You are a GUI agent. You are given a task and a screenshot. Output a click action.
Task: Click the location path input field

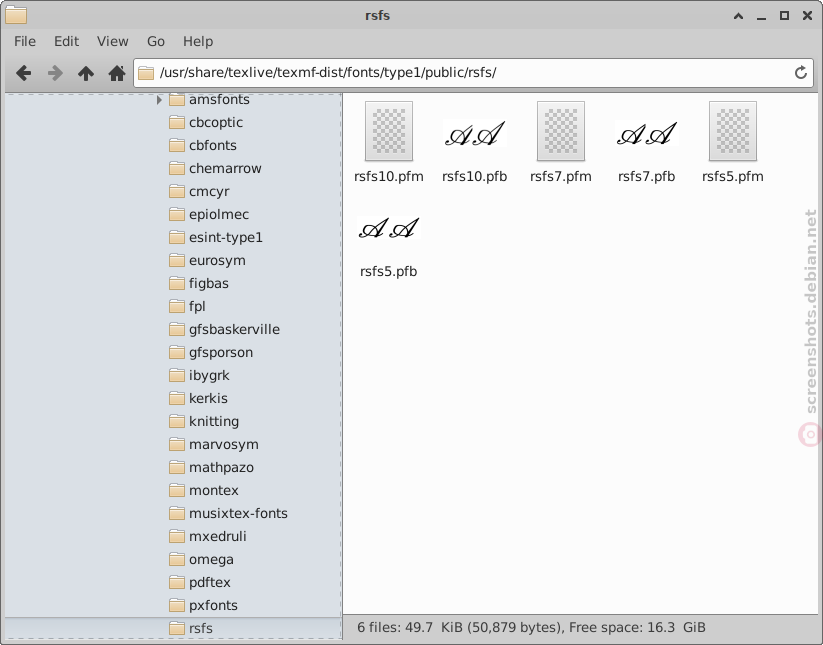click(473, 72)
